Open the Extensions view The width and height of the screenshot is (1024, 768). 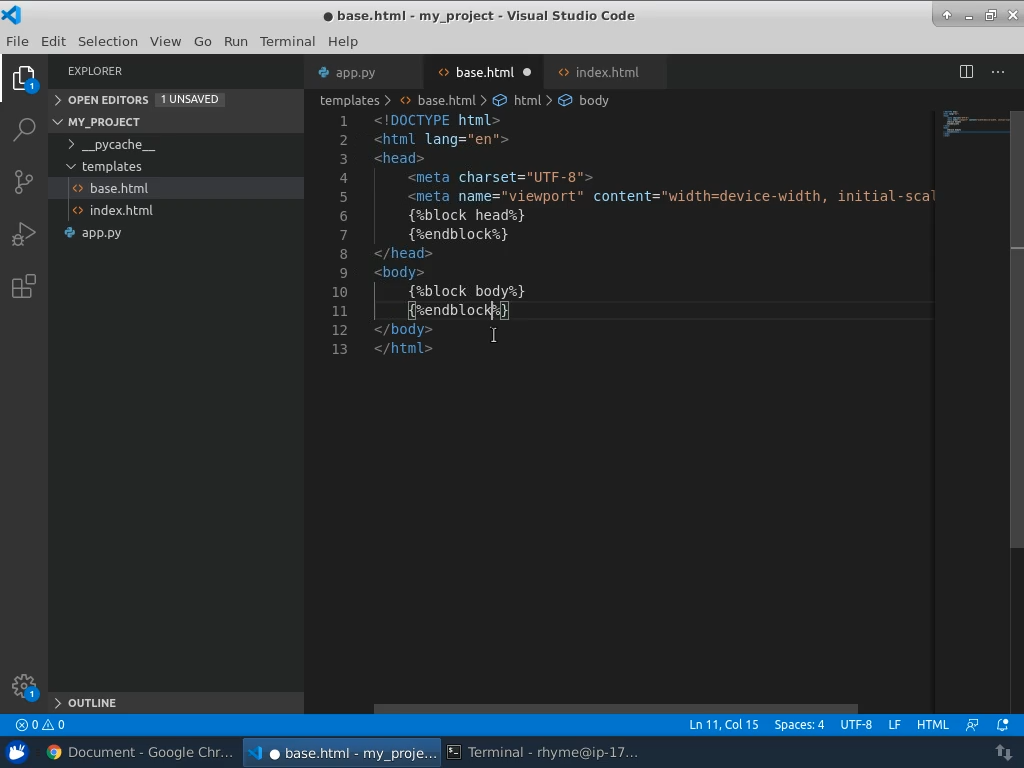[x=24, y=288]
